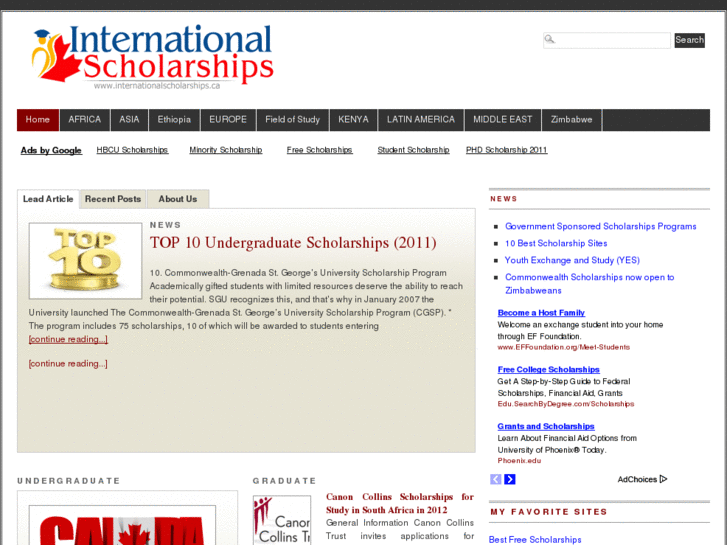Open Best Free Scholarships link
Viewport: 727px width, 545px height.
pyautogui.click(x=535, y=539)
